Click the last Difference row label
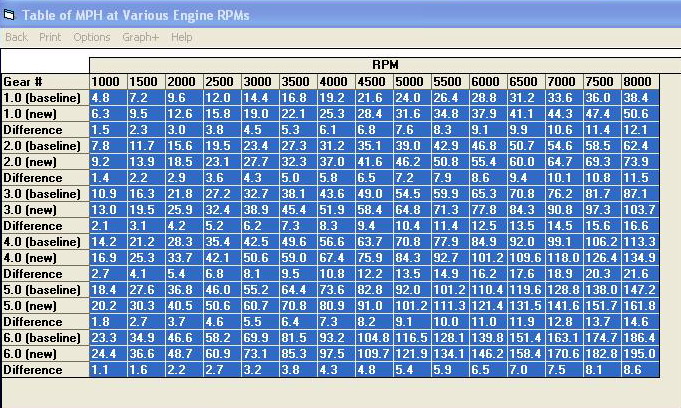 coord(44,369)
